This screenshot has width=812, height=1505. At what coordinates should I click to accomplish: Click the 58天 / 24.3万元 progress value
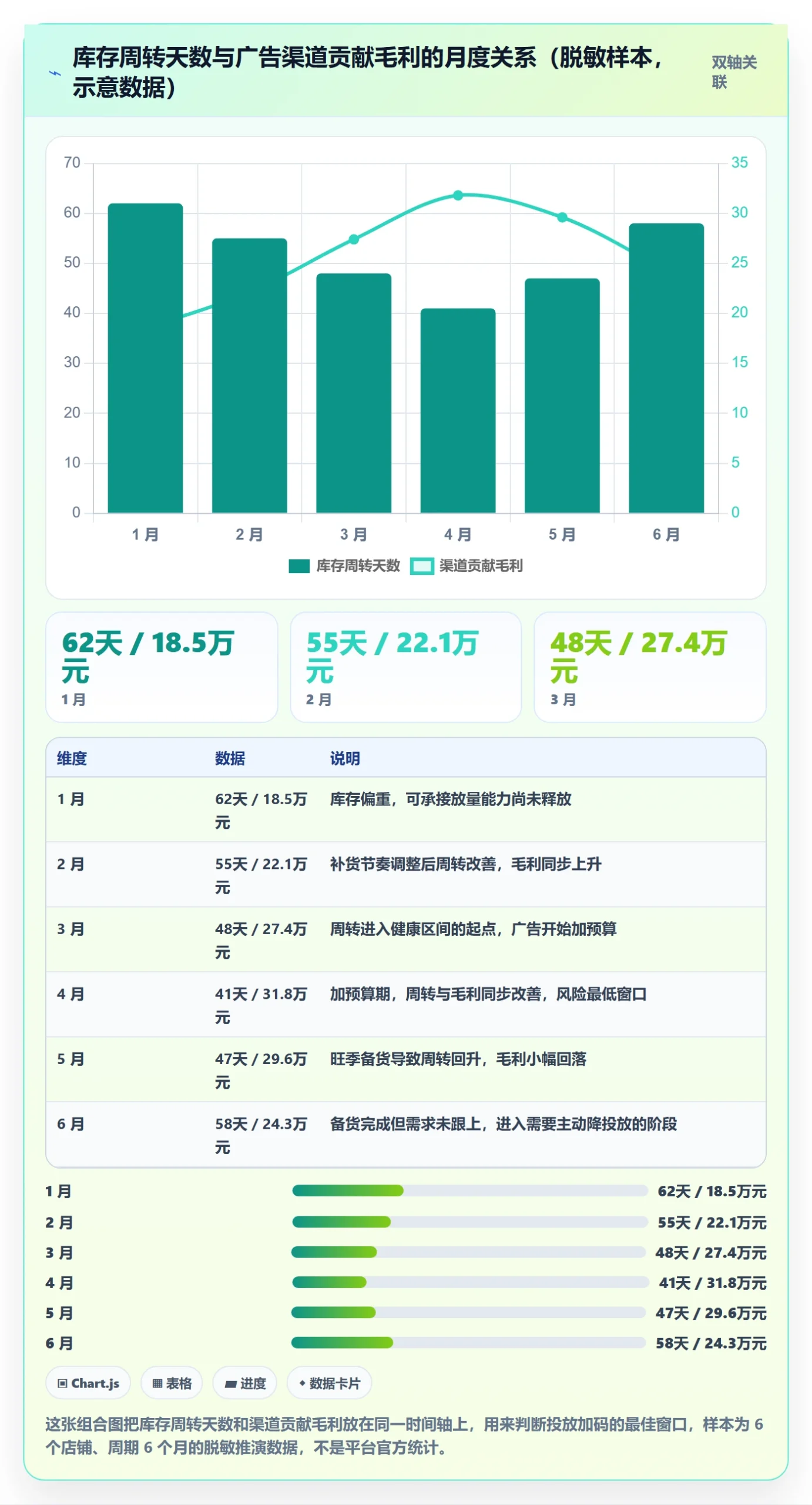coord(711,1343)
